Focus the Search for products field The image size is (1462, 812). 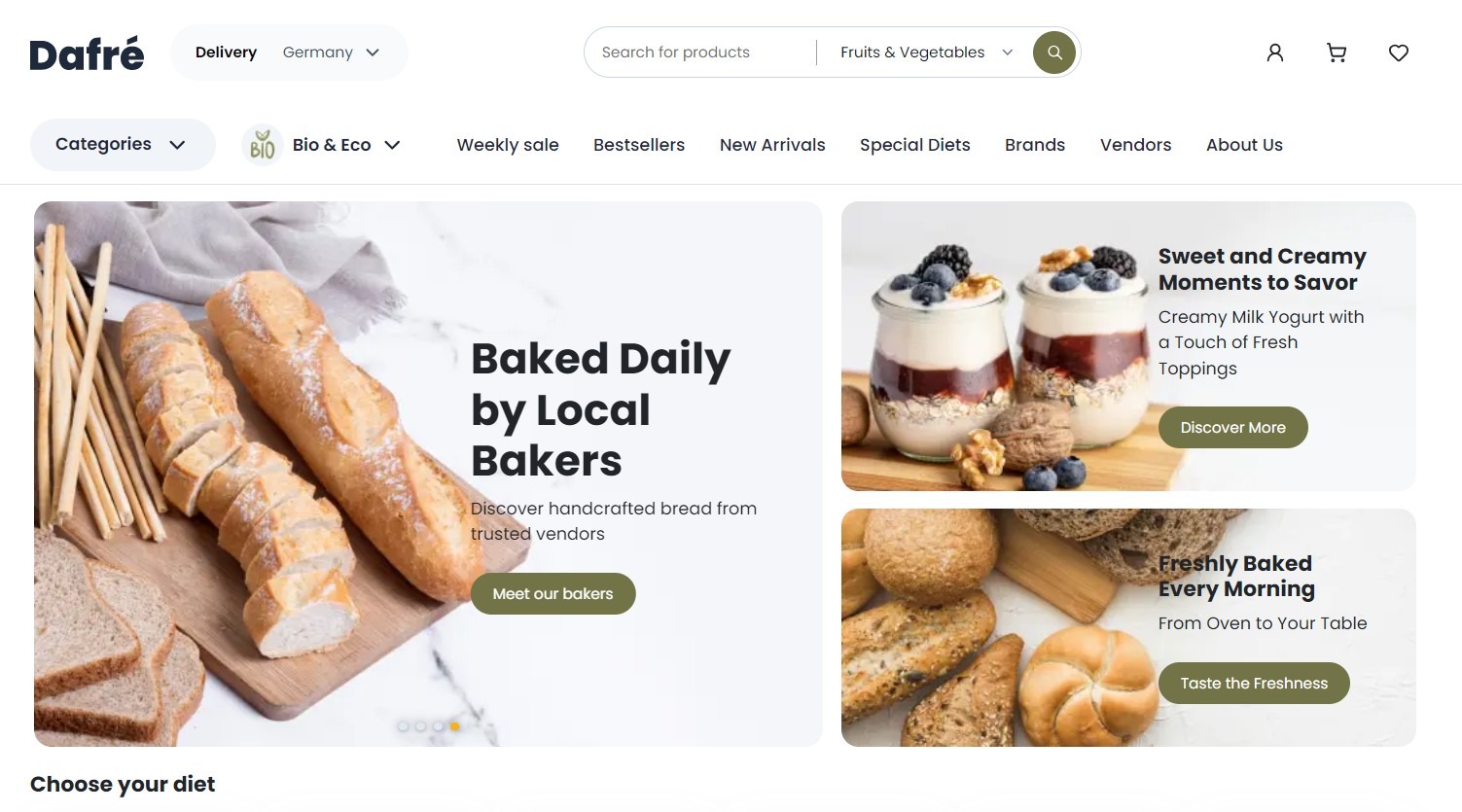point(700,53)
